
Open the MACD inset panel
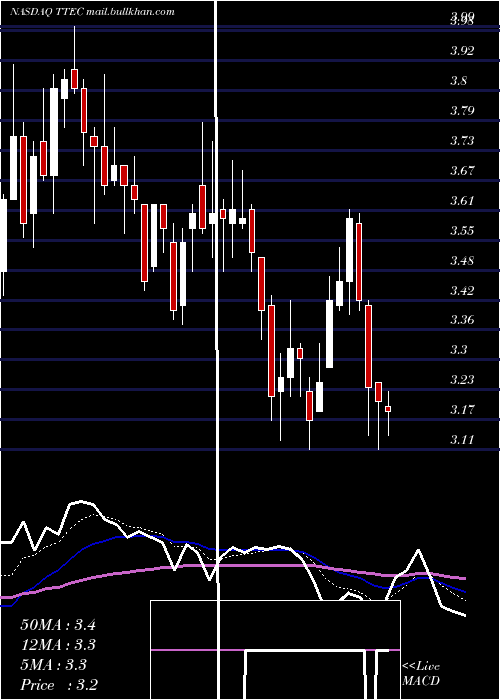click(x=275, y=650)
